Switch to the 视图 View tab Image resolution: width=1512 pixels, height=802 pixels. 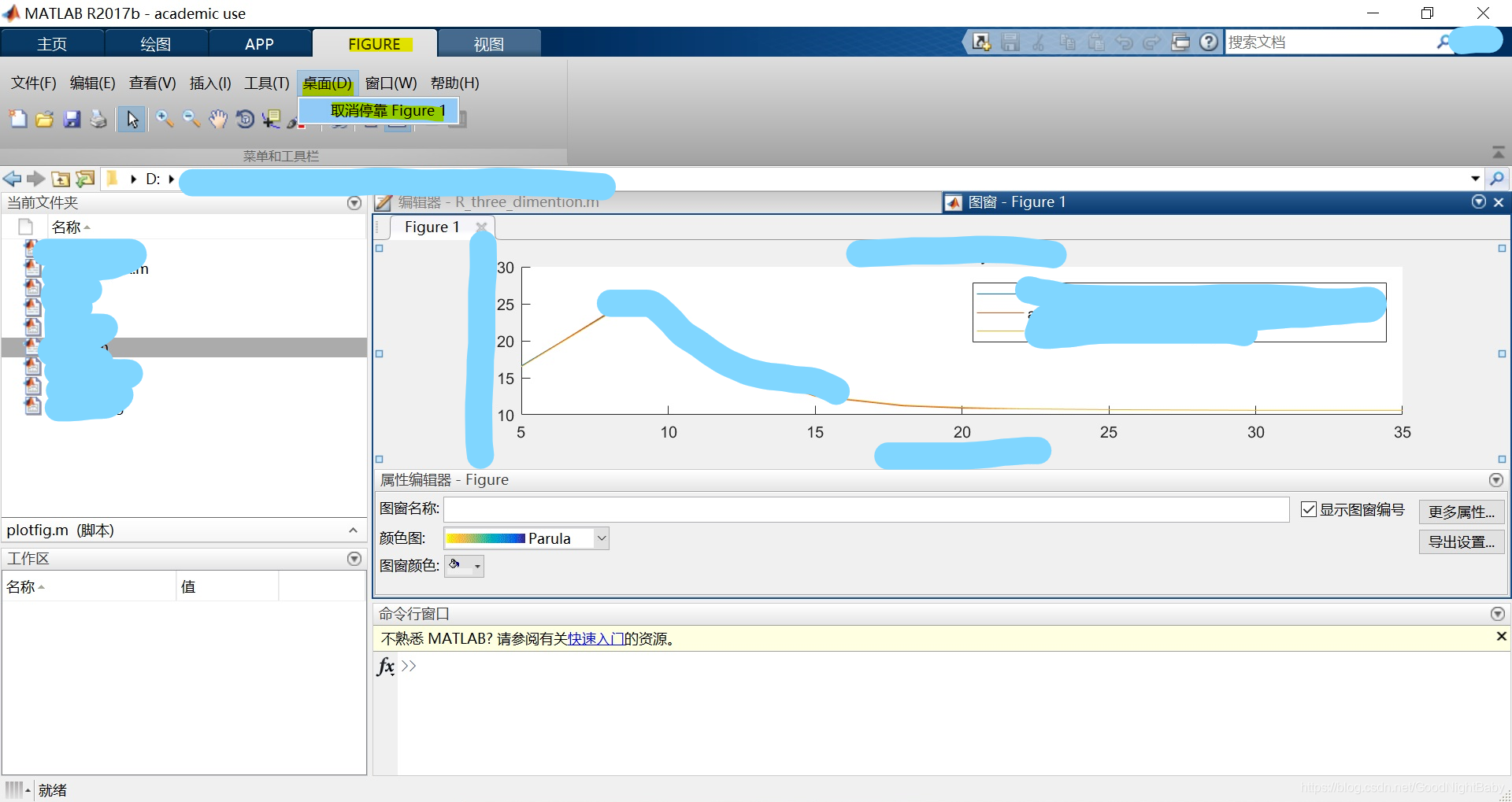489,43
